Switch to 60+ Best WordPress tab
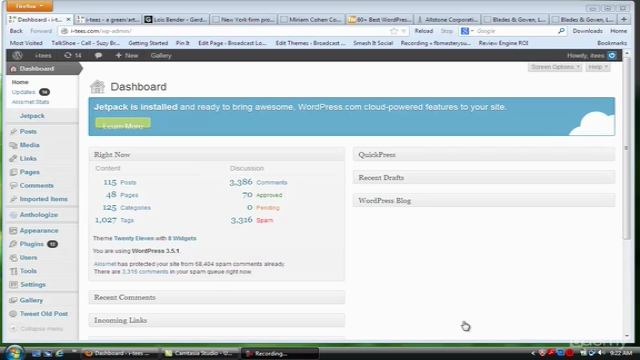This screenshot has height=360, width=640. tap(380, 19)
